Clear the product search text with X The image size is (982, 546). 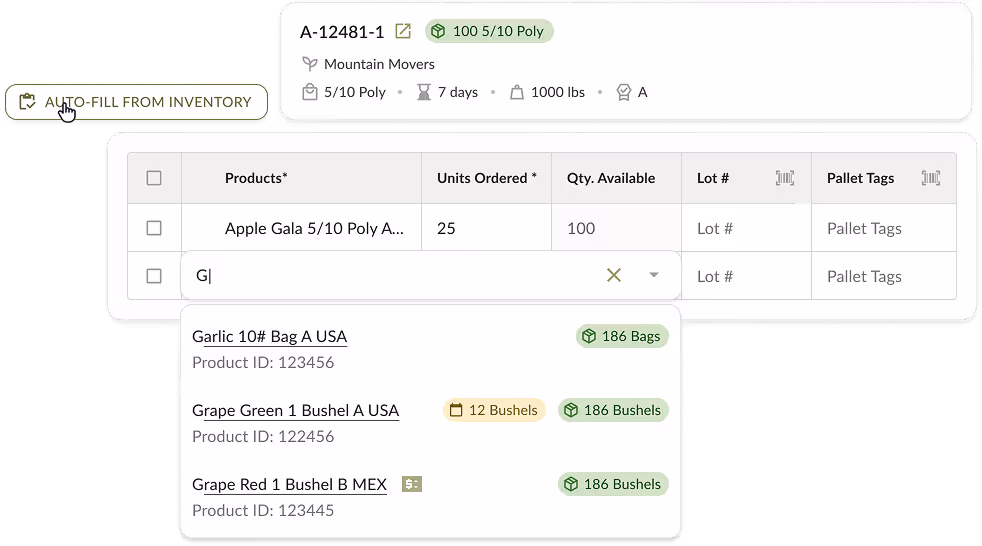[x=614, y=275]
